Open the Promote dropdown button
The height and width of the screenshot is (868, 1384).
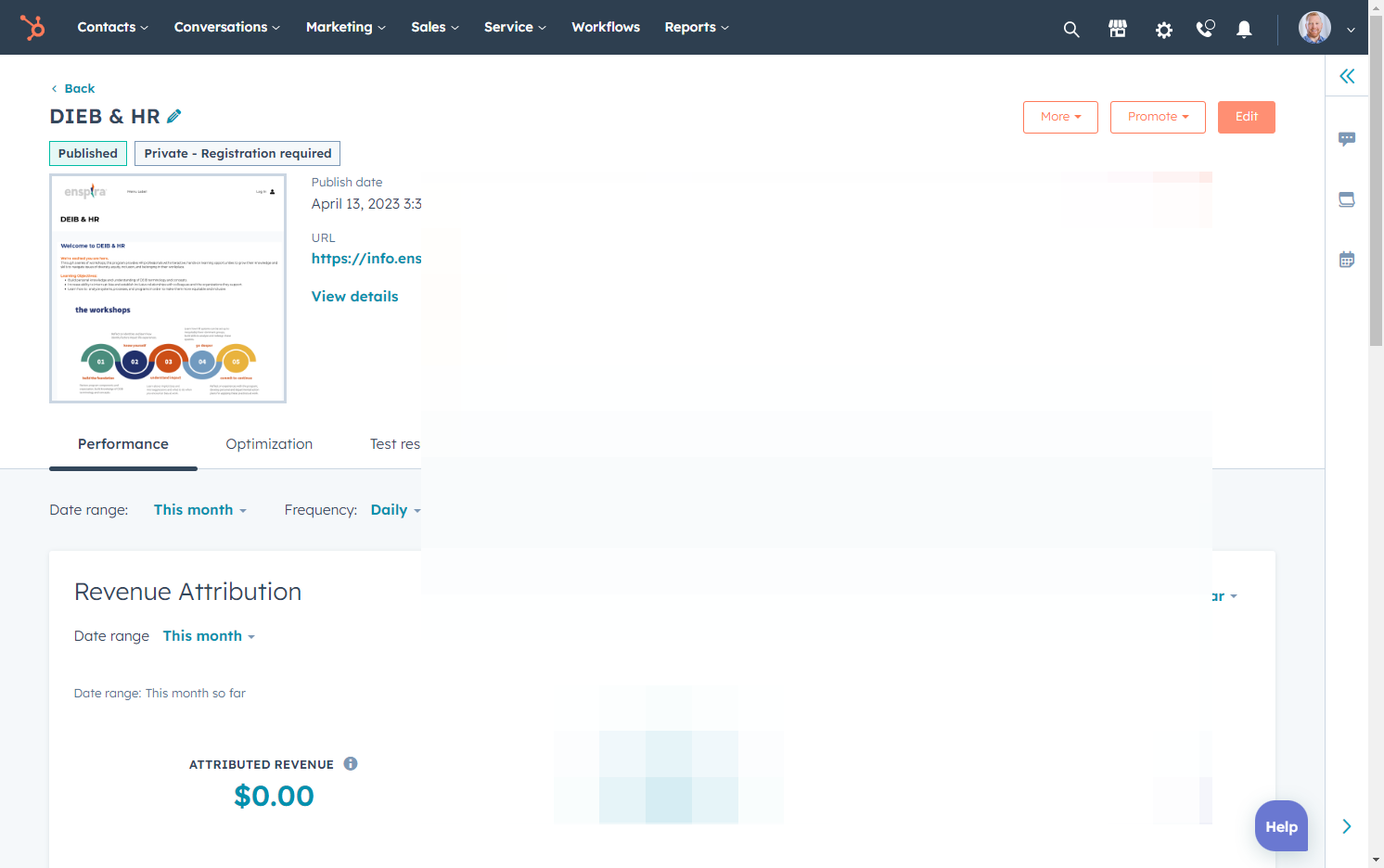click(x=1158, y=117)
